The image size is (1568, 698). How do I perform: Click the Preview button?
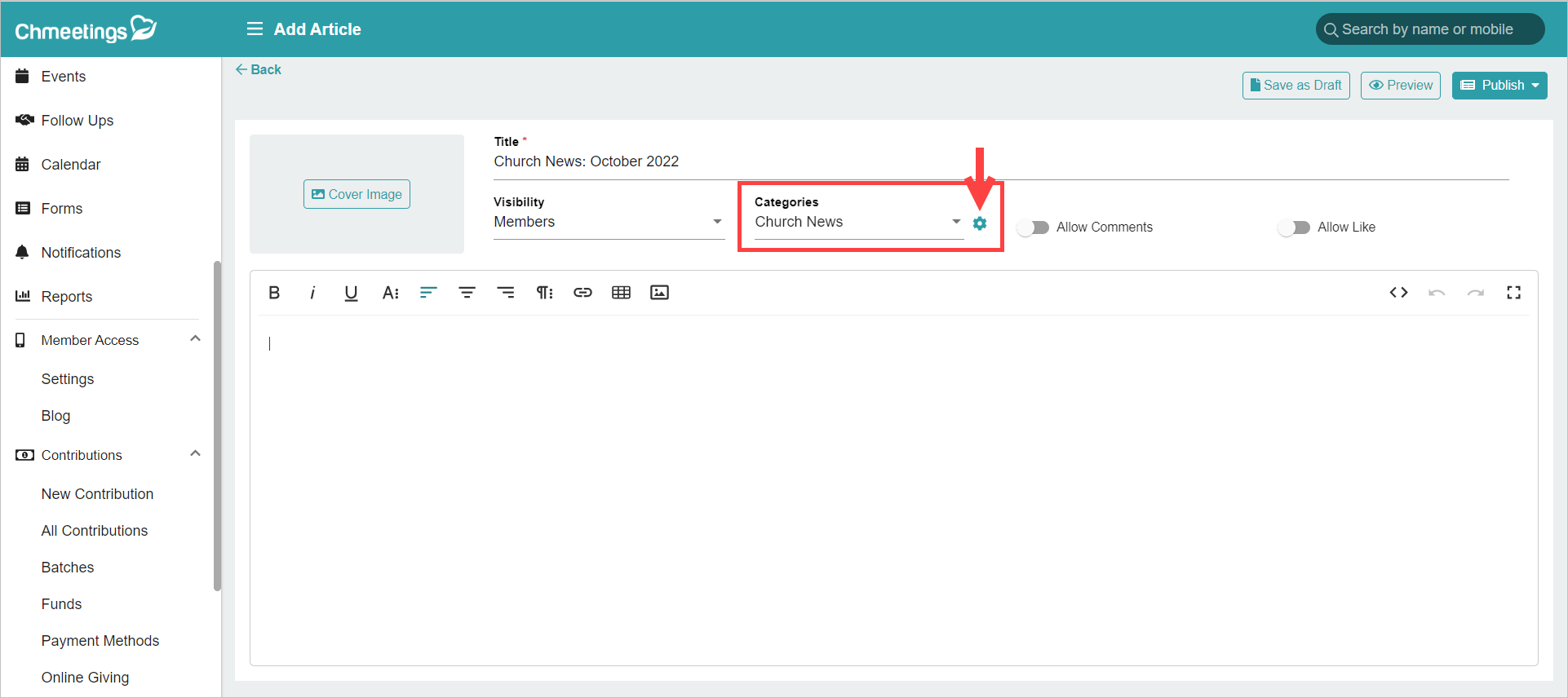coord(1401,86)
